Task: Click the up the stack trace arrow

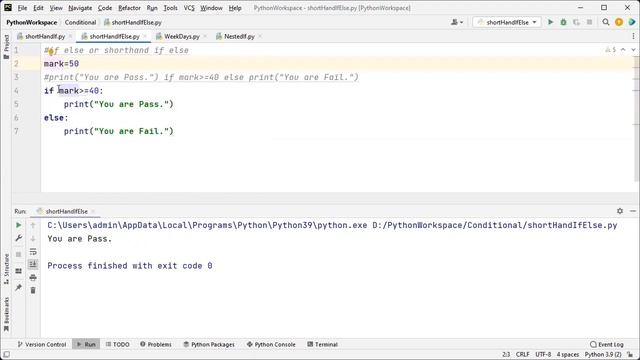Action: (33, 225)
